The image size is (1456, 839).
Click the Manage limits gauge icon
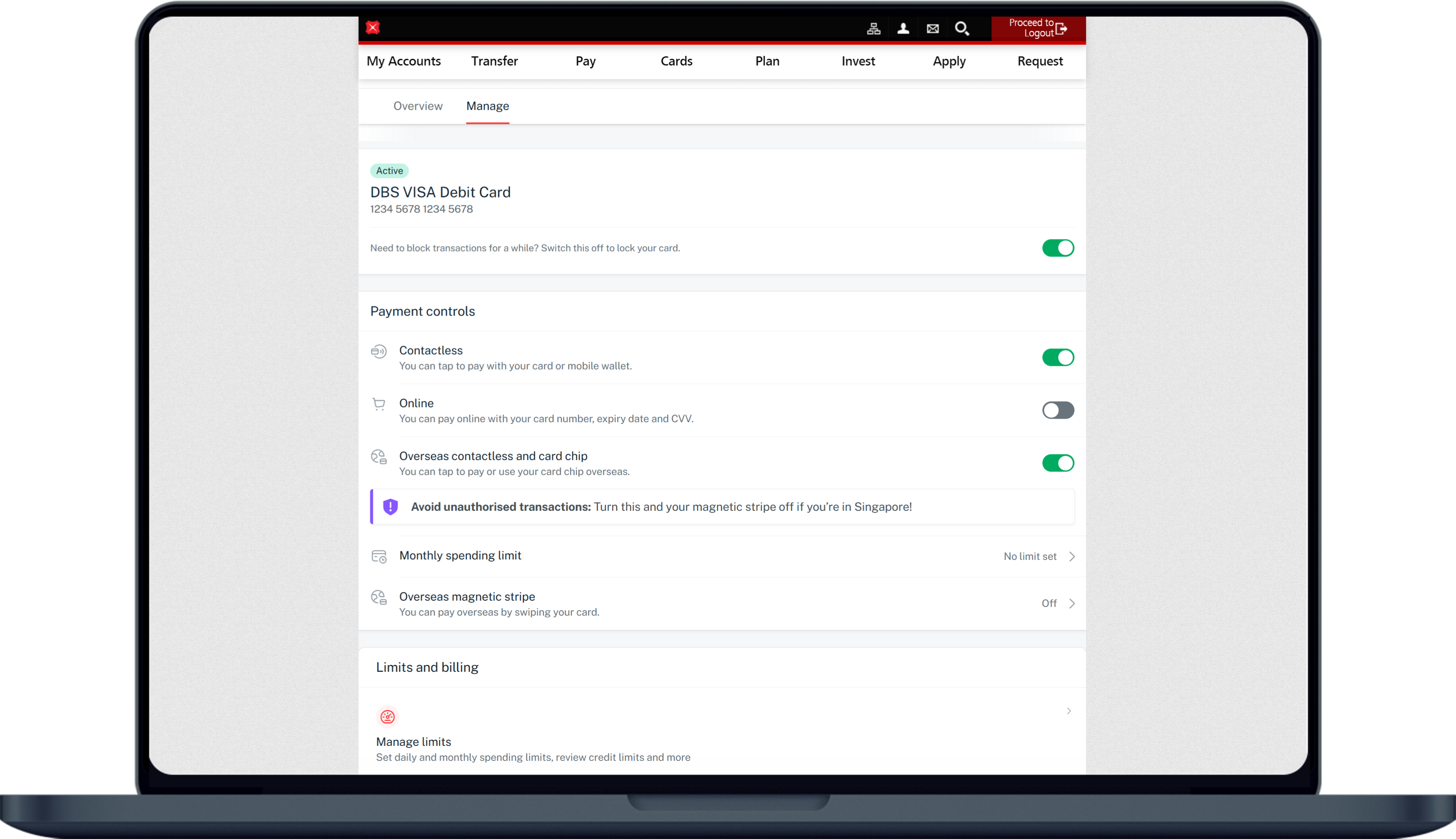click(387, 716)
